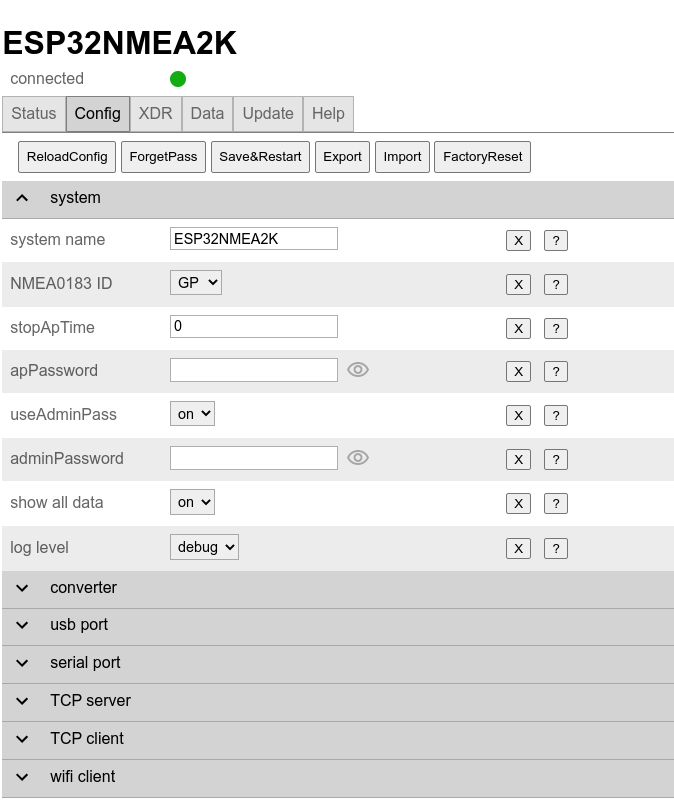Open help for NMEA0183 ID setting
Screen dimensions: 674x812
[x=556, y=284]
